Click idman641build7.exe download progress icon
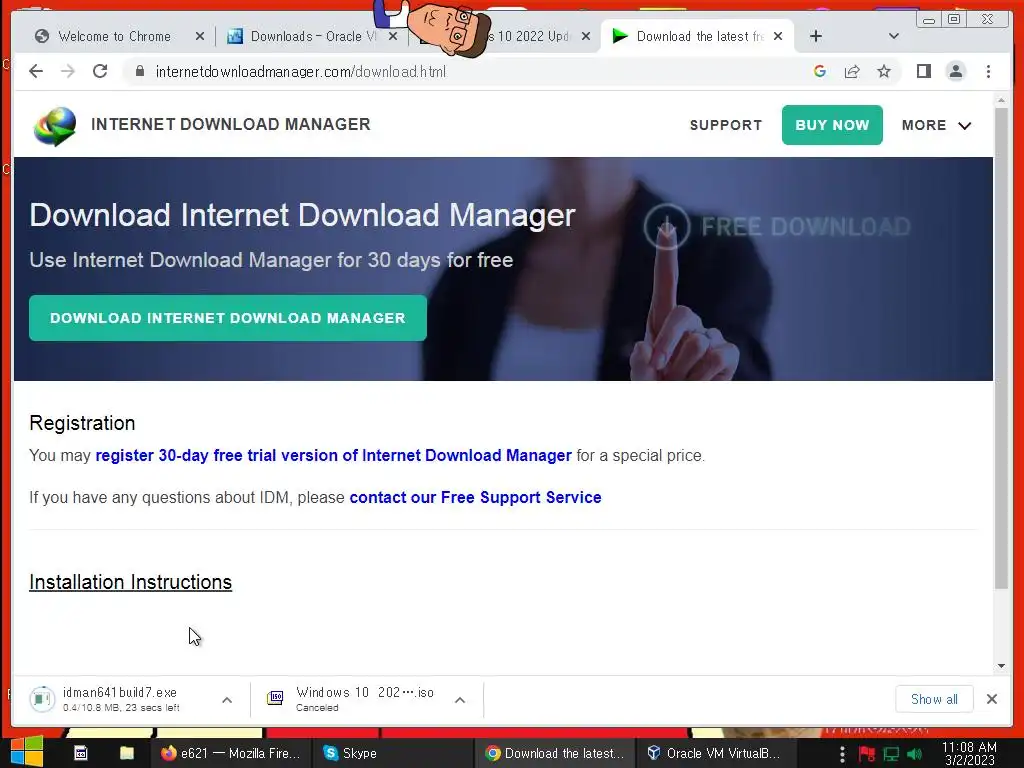The width and height of the screenshot is (1024, 768). click(42, 699)
